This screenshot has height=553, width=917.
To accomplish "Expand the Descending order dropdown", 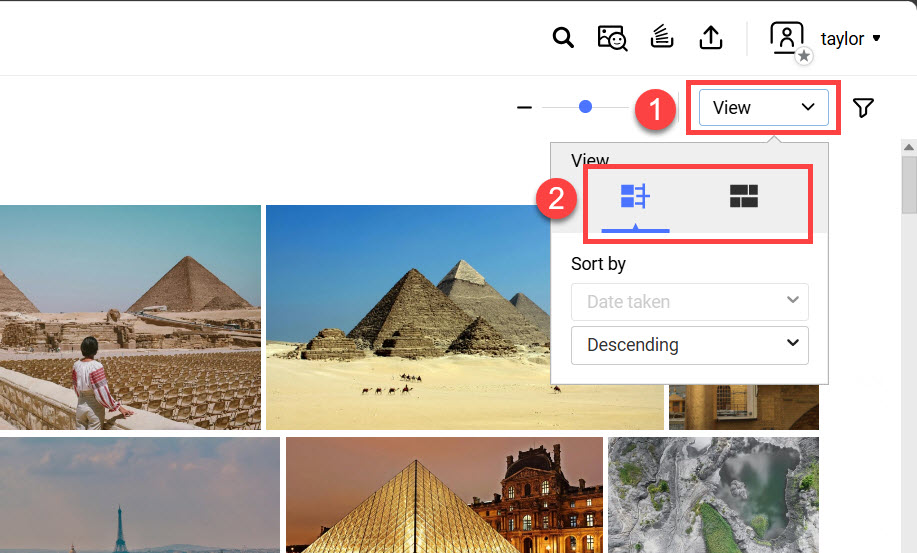I will [690, 345].
